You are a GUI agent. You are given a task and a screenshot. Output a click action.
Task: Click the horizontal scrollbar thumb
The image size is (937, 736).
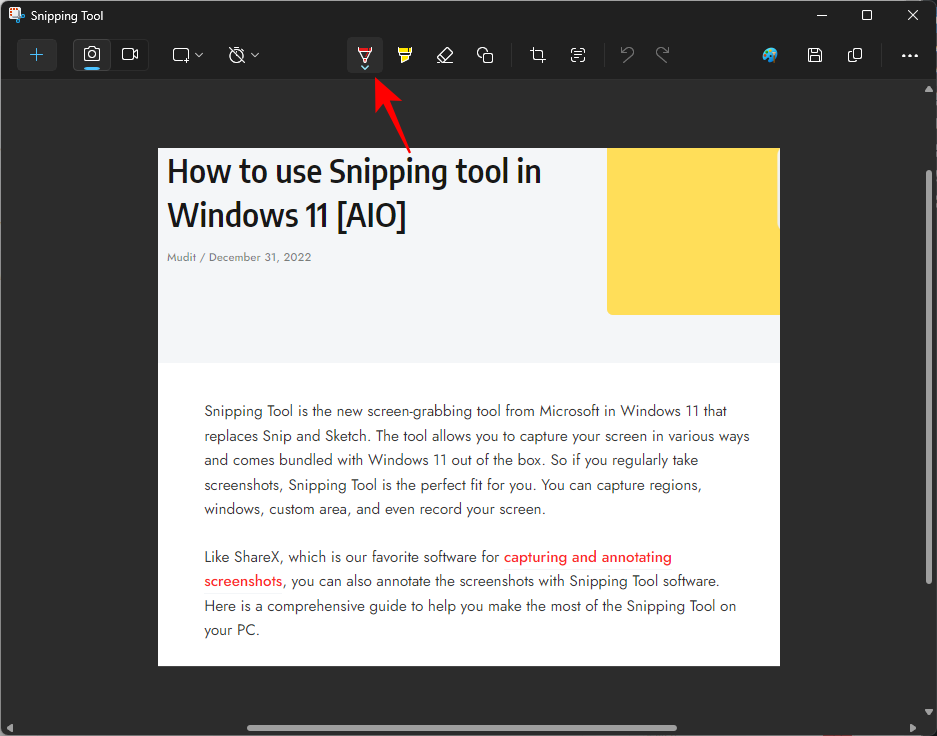(462, 728)
